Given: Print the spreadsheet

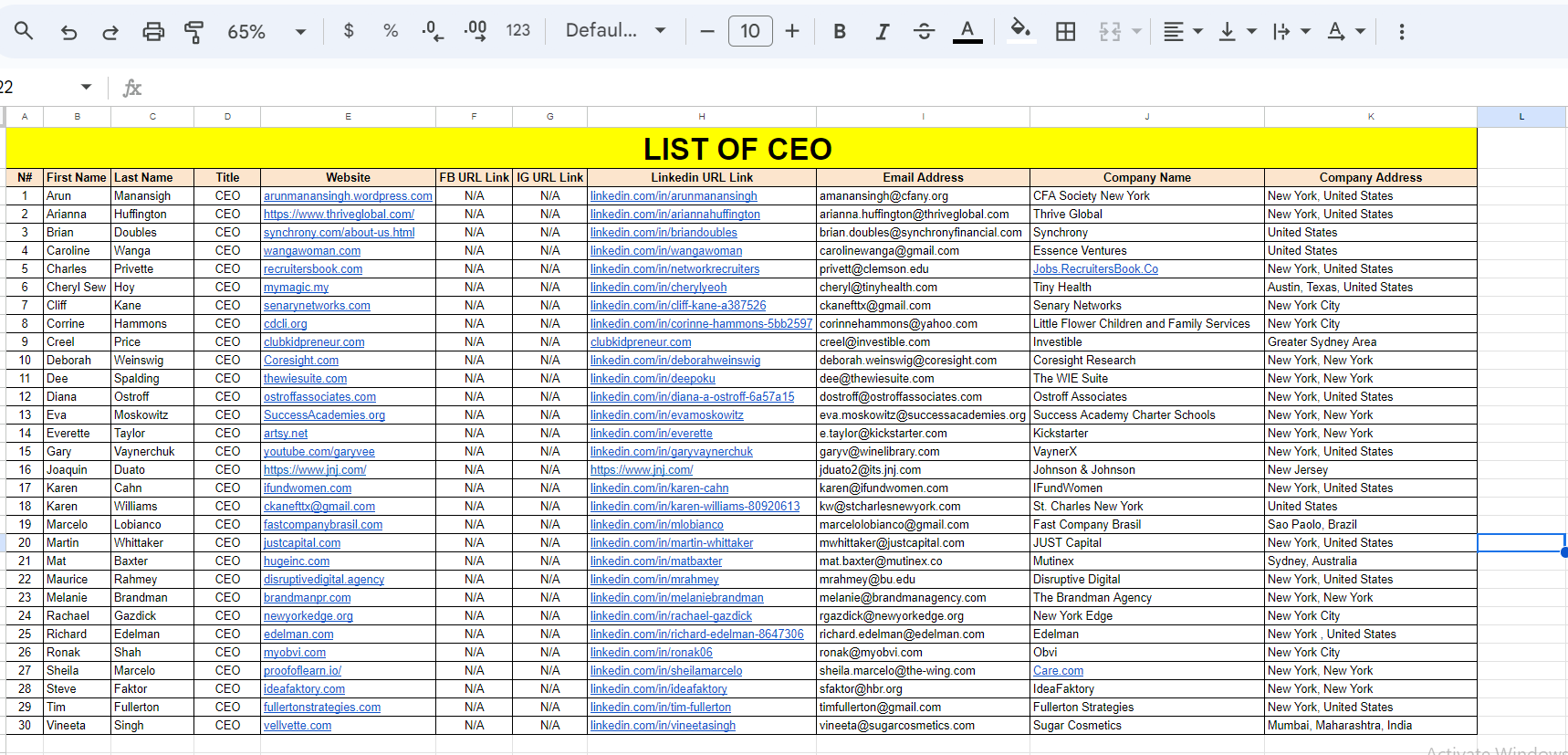Looking at the screenshot, I should [153, 31].
